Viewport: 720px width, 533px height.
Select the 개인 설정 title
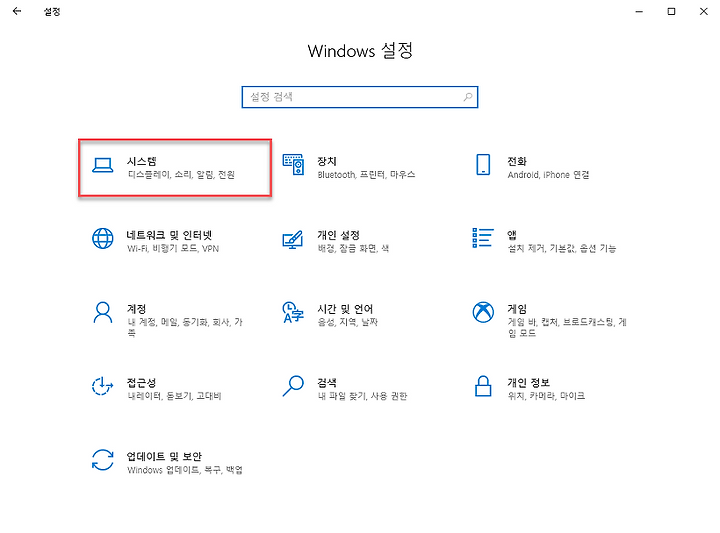click(338, 235)
